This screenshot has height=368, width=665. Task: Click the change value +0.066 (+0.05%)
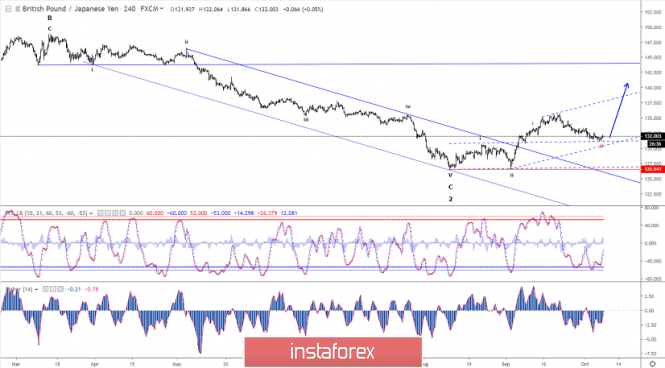pos(303,9)
